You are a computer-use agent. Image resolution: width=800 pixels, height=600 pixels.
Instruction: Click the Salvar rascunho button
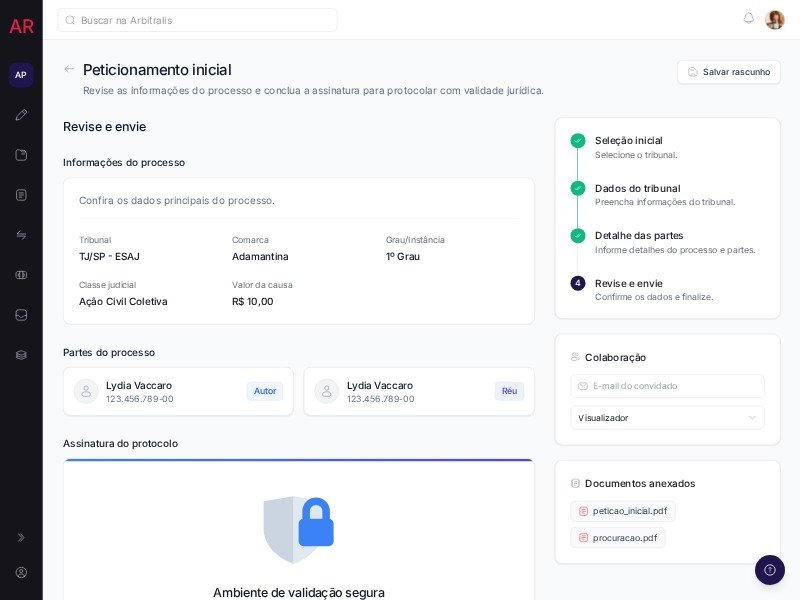pos(728,72)
